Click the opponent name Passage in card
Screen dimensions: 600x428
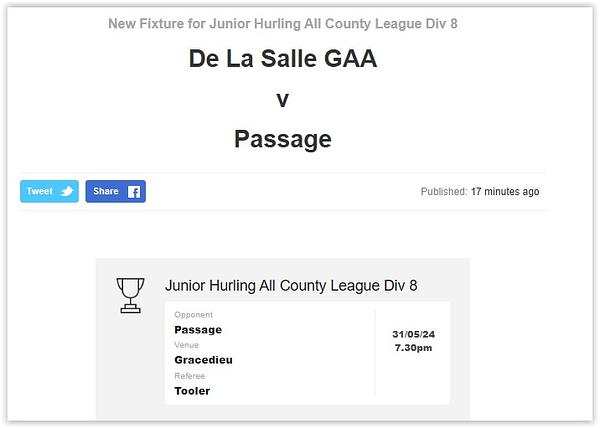pyautogui.click(x=198, y=330)
